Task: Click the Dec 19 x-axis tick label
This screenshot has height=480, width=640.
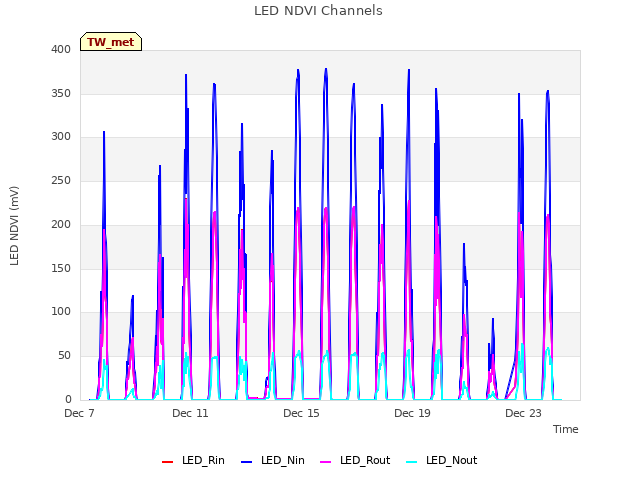Action: coord(412,413)
